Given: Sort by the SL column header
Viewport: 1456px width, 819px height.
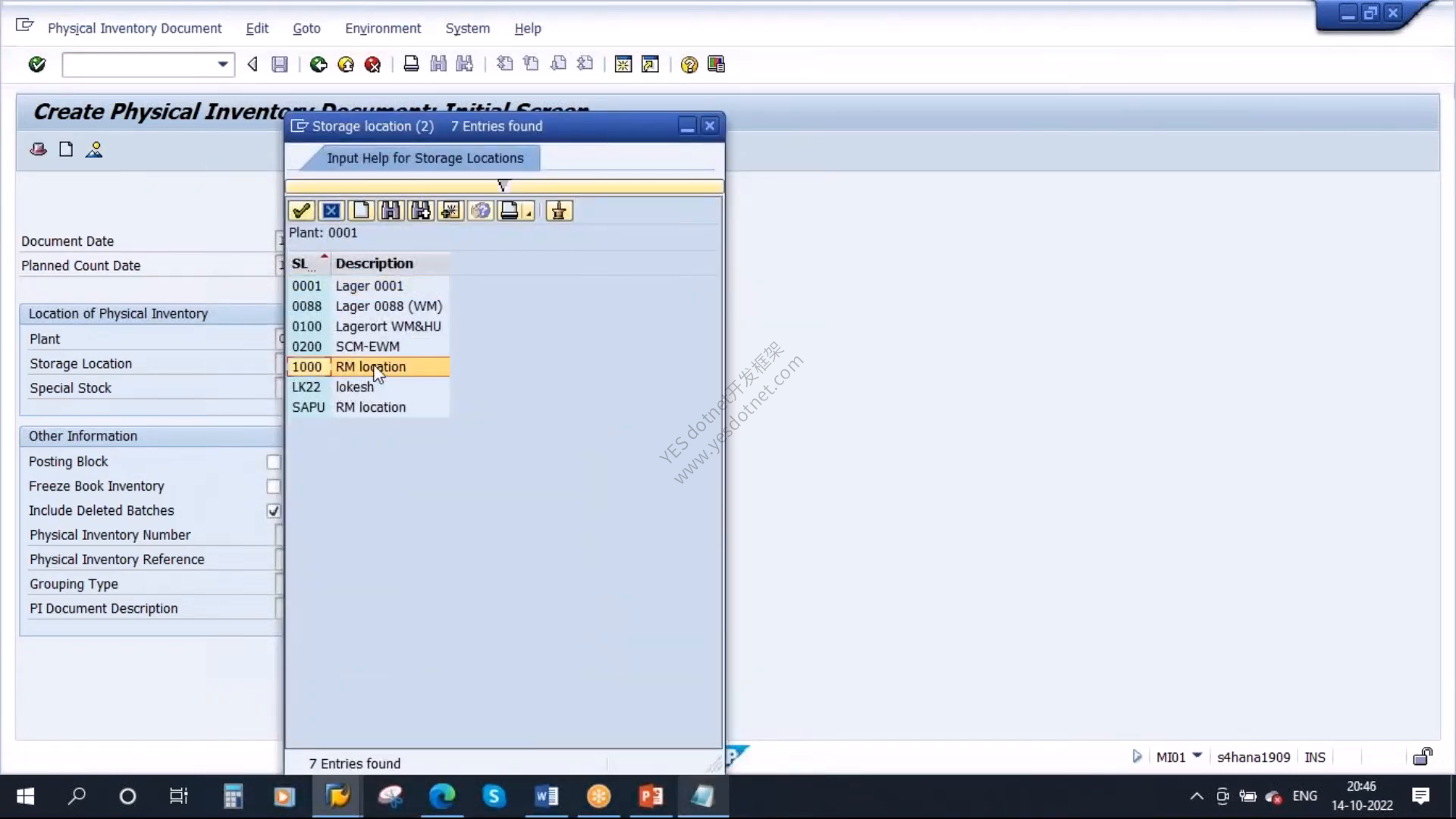Looking at the screenshot, I should (308, 263).
